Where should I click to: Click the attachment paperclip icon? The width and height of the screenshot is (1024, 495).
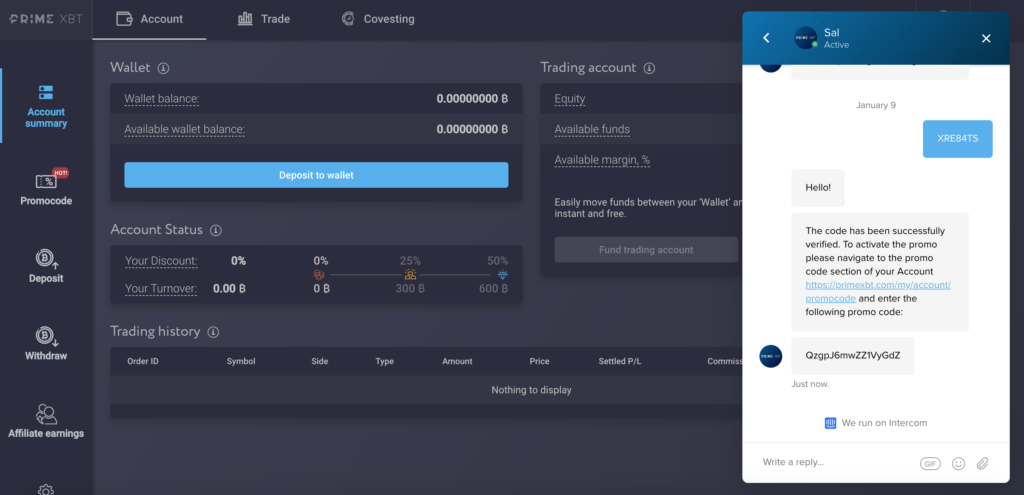click(x=983, y=464)
